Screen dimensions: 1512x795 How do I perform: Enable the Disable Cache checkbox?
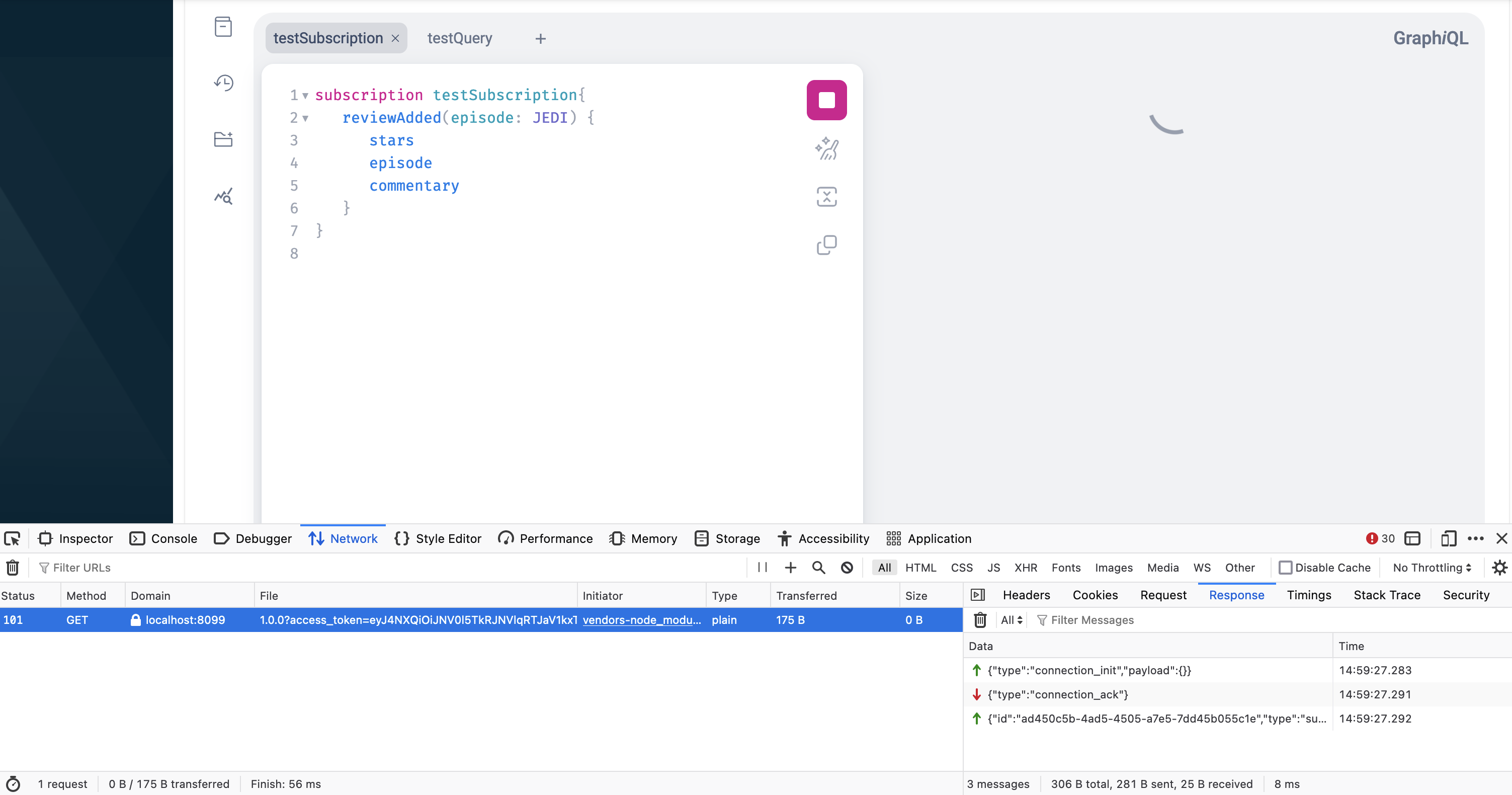click(x=1286, y=568)
